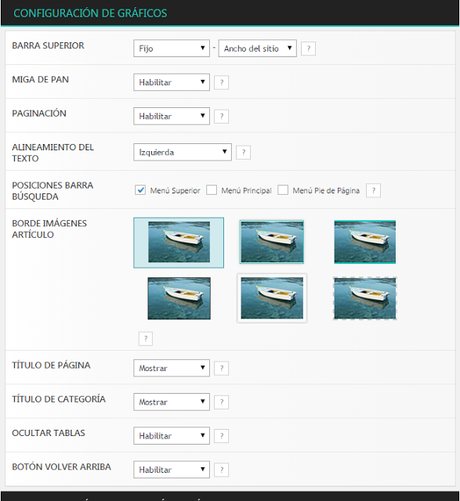
Task: Open the Ocultar Tablas Habilitar dropdown
Action: (x=171, y=436)
